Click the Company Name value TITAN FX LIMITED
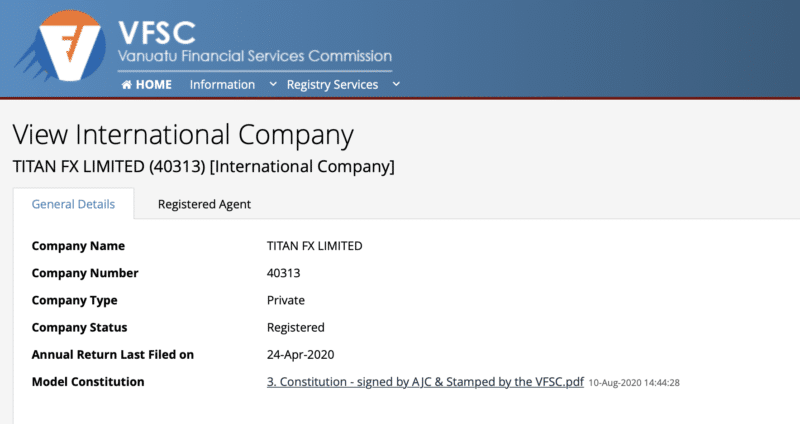Screen dimensions: 800x424 click(x=314, y=246)
